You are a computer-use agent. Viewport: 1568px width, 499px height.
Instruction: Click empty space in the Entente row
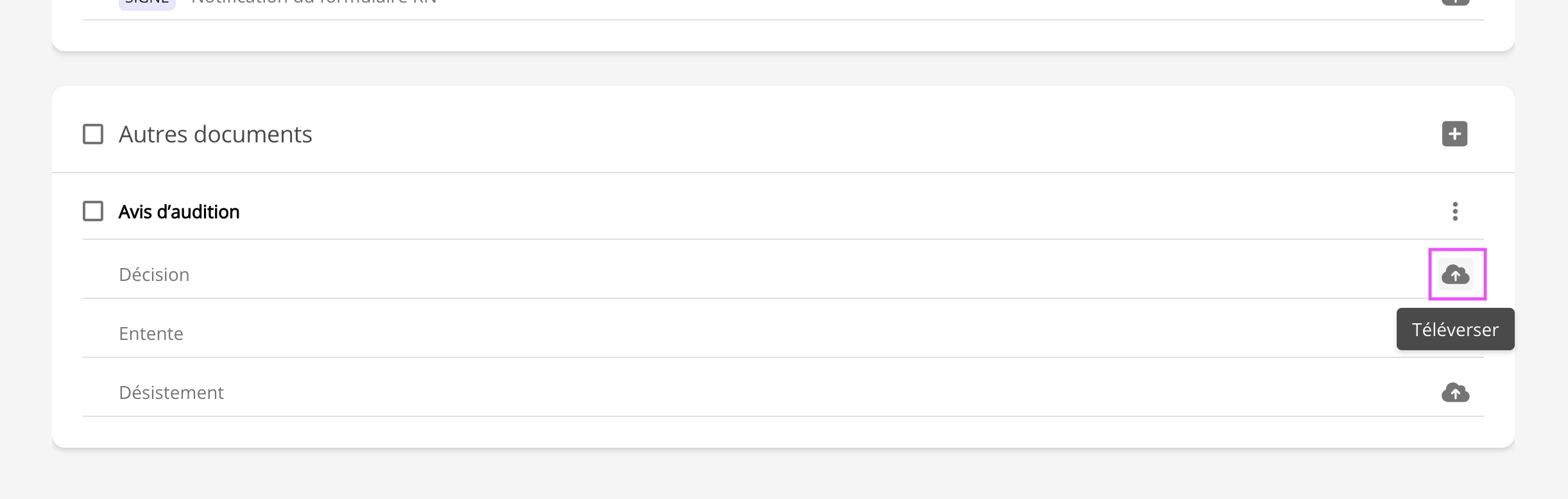[x=770, y=334]
